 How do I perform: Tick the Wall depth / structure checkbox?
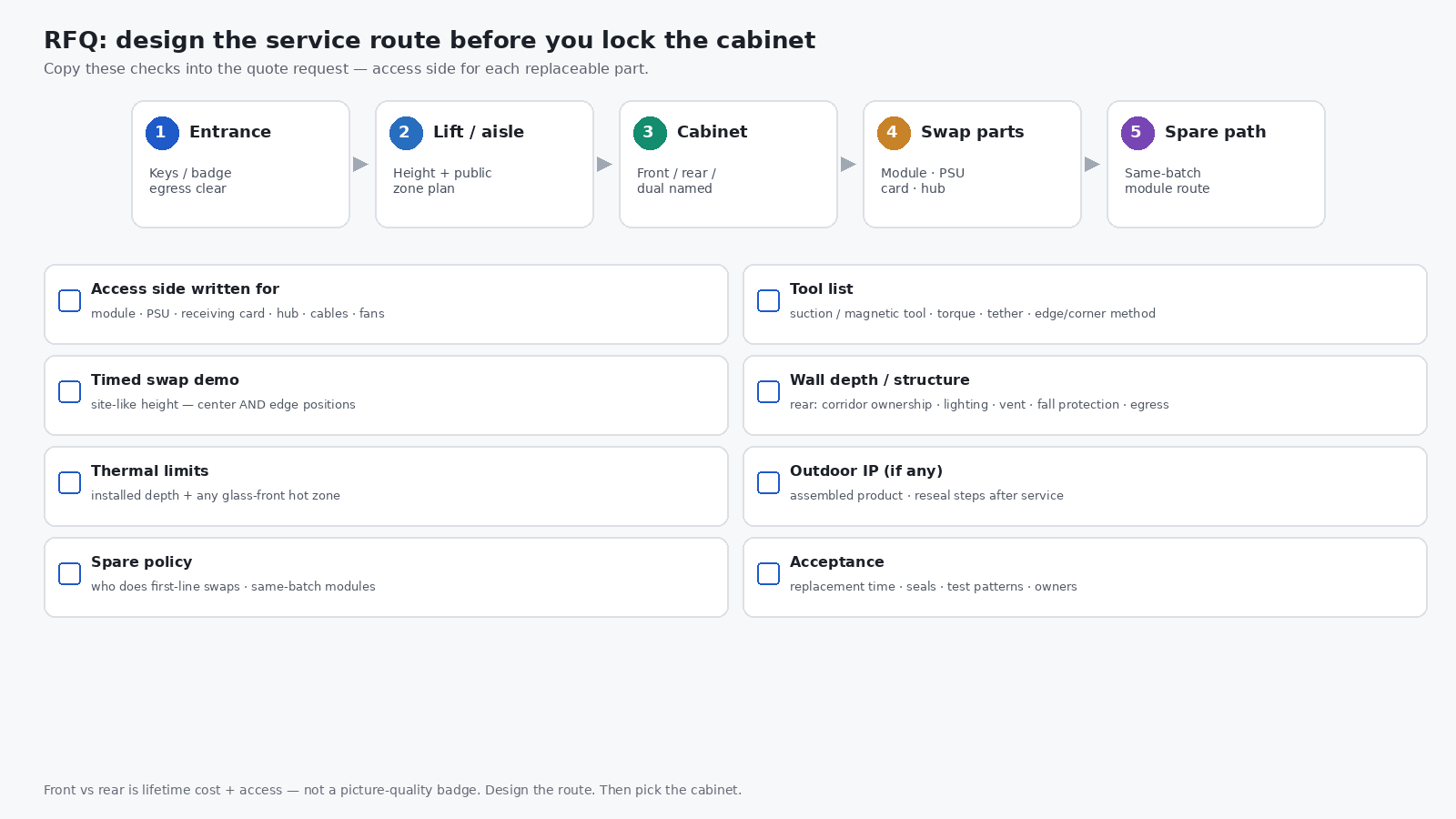769,391
